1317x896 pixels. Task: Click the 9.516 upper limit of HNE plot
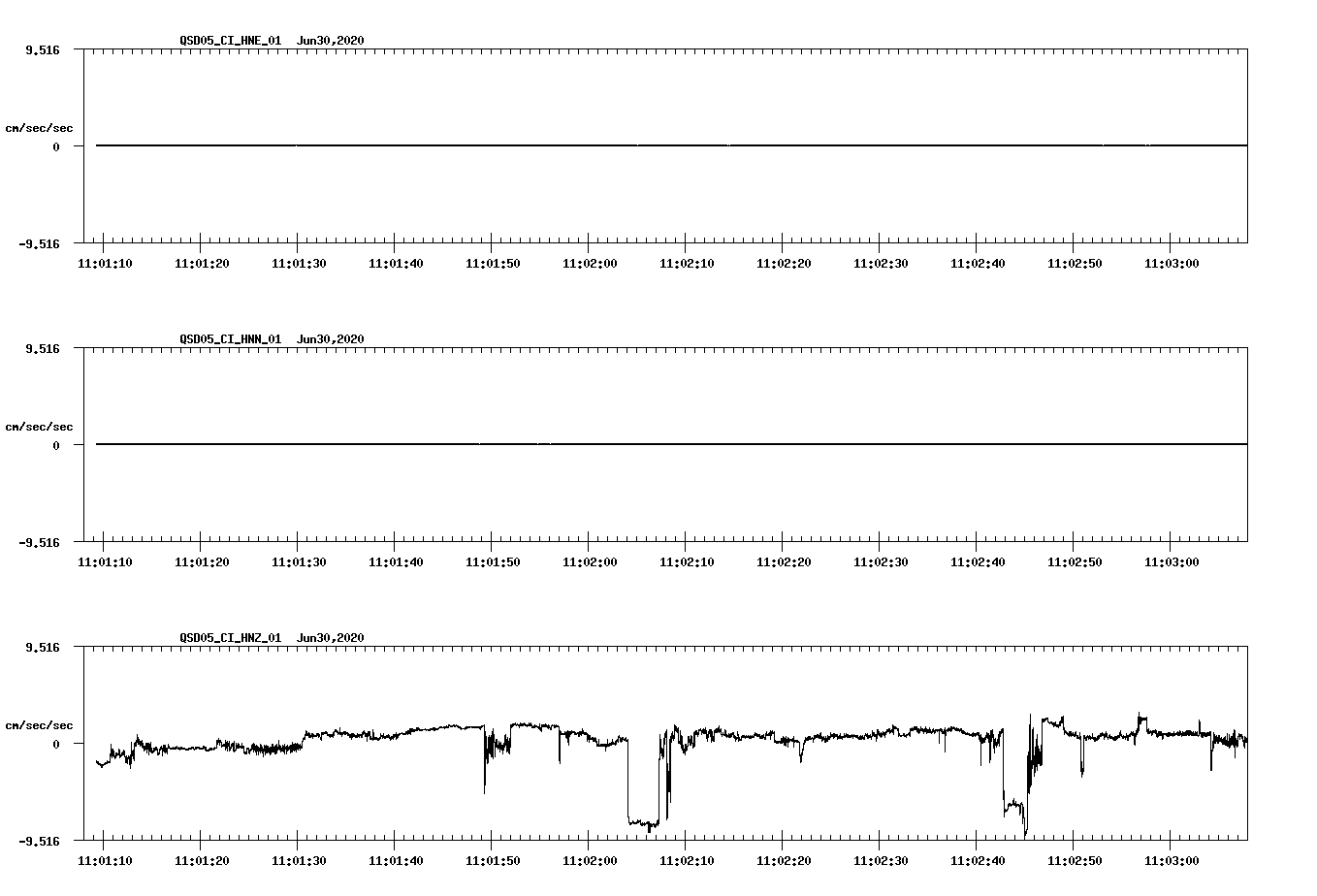pyautogui.click(x=43, y=49)
